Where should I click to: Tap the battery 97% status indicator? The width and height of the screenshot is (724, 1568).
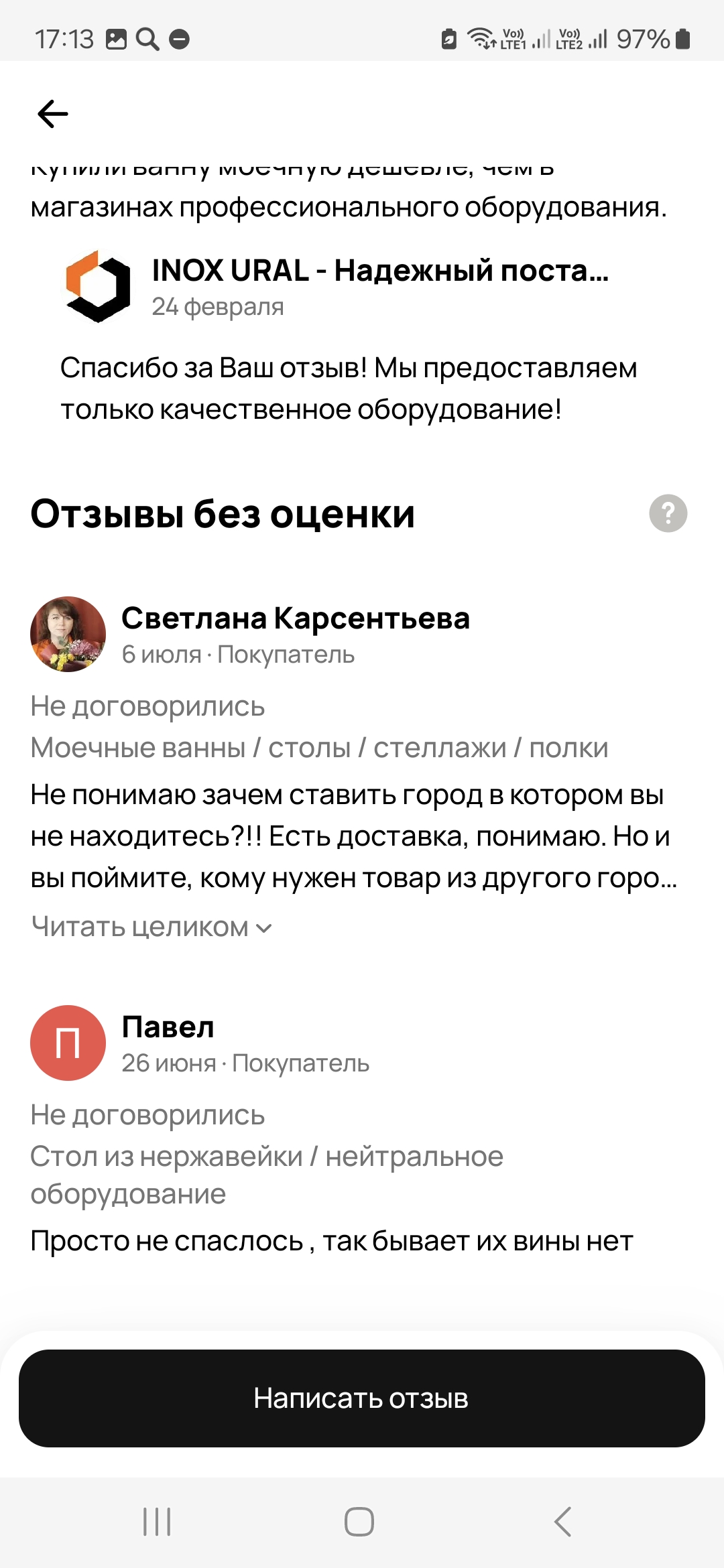tap(654, 40)
